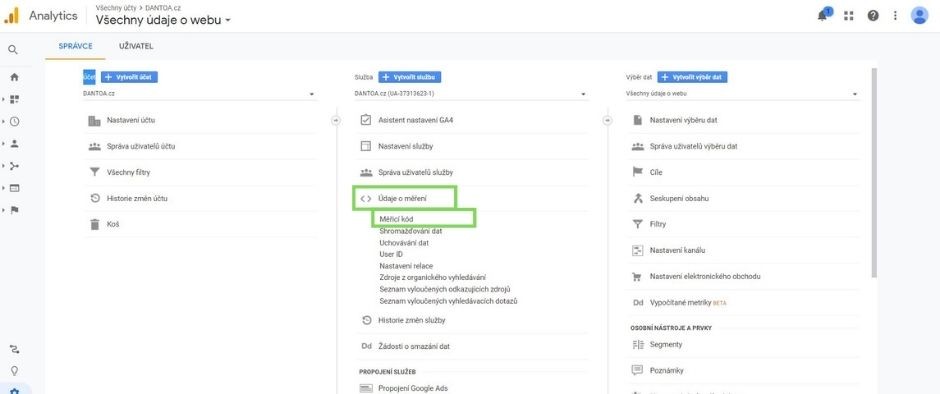940x394 pixels.
Task: Click the Všechny účty breadcrumb
Action: (x=115, y=8)
